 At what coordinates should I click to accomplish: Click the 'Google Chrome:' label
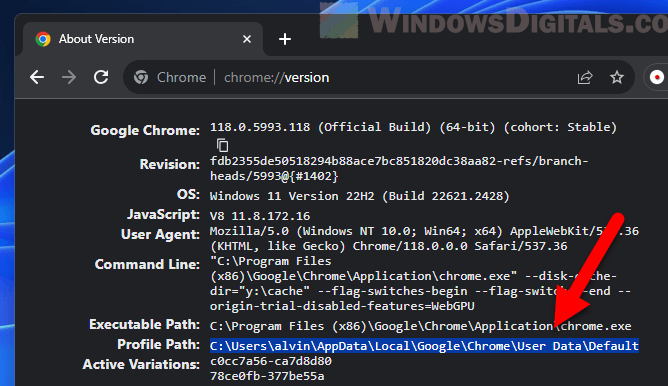coord(145,130)
